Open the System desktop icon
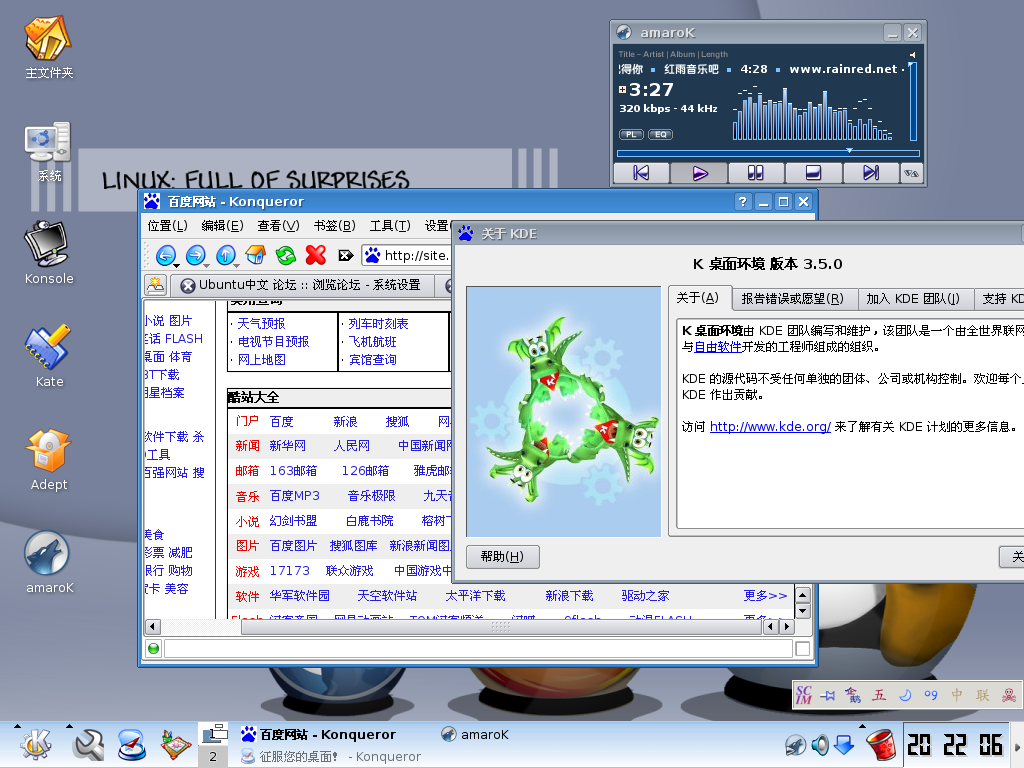 48,142
